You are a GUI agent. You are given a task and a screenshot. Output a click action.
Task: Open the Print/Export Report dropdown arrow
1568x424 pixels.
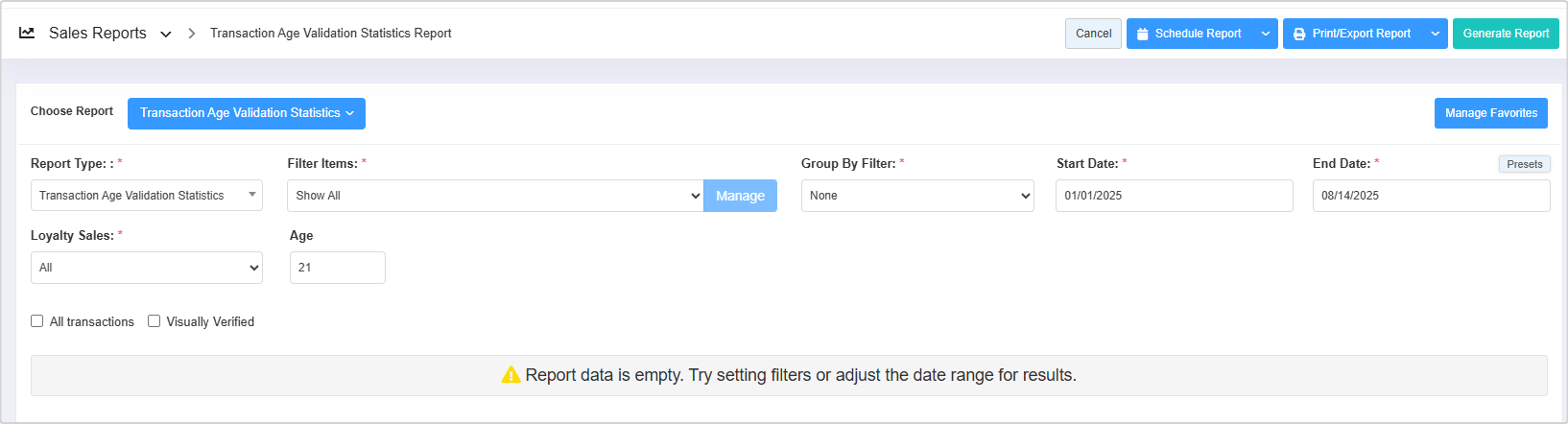point(1436,34)
